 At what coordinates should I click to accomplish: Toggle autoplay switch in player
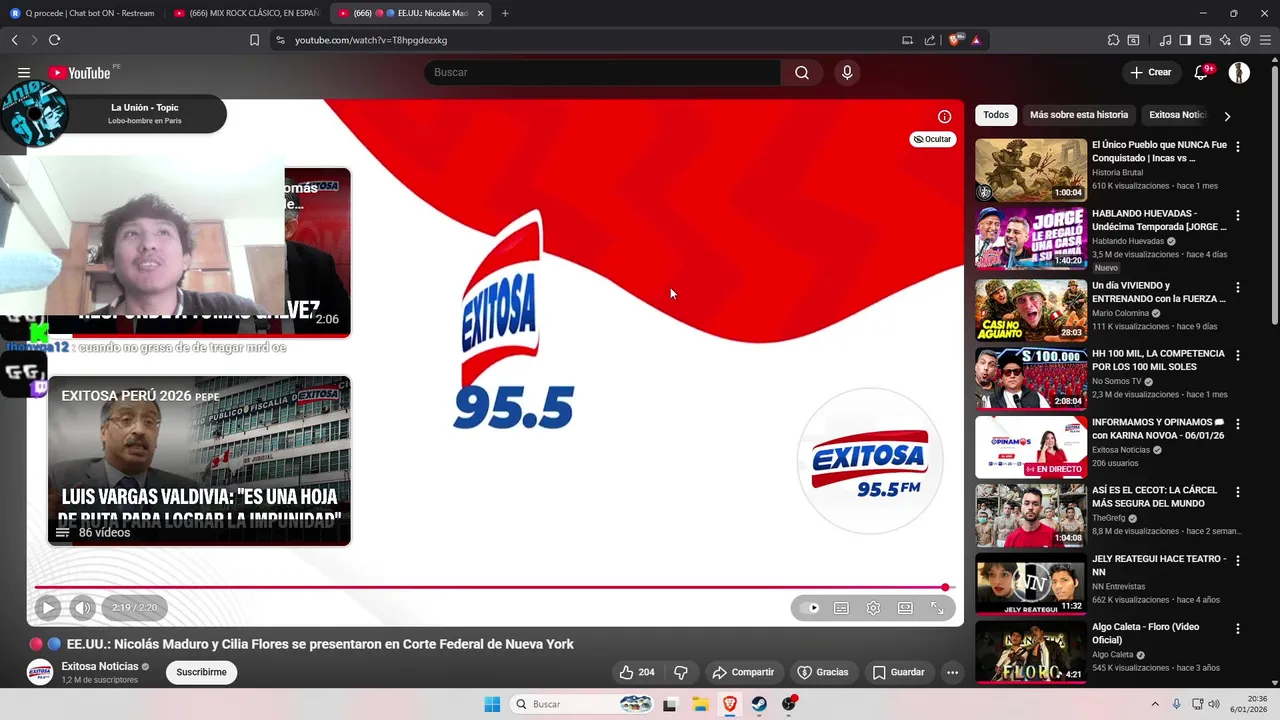(809, 608)
